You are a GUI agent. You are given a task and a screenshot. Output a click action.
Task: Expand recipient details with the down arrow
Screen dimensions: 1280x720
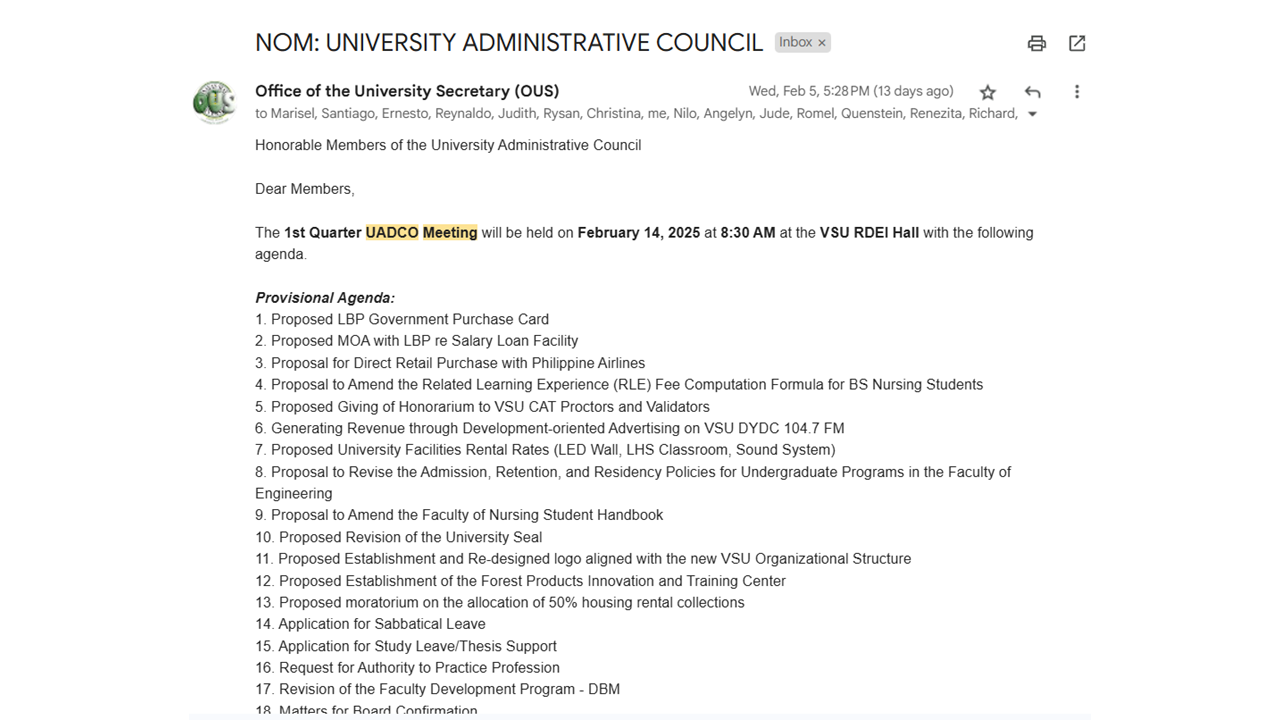coord(1032,114)
